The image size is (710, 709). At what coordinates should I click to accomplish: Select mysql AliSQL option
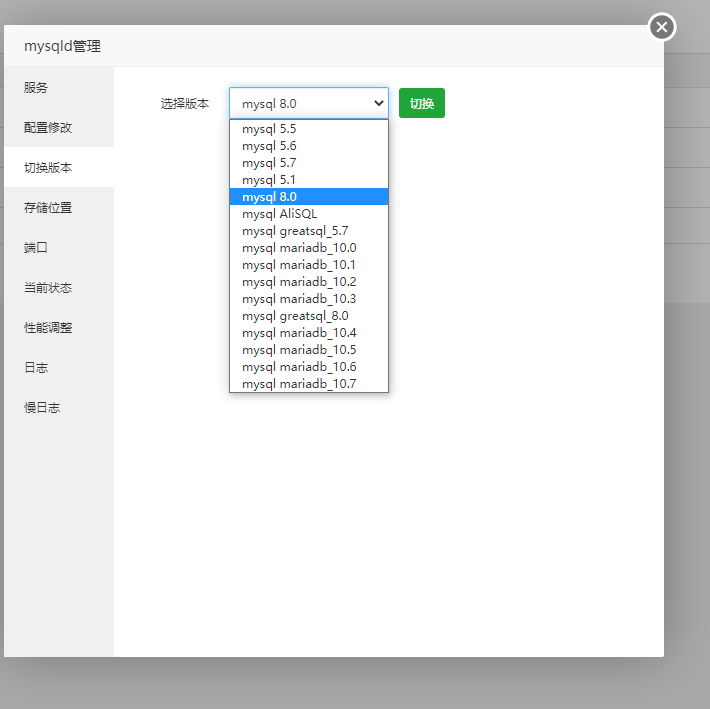pos(309,214)
